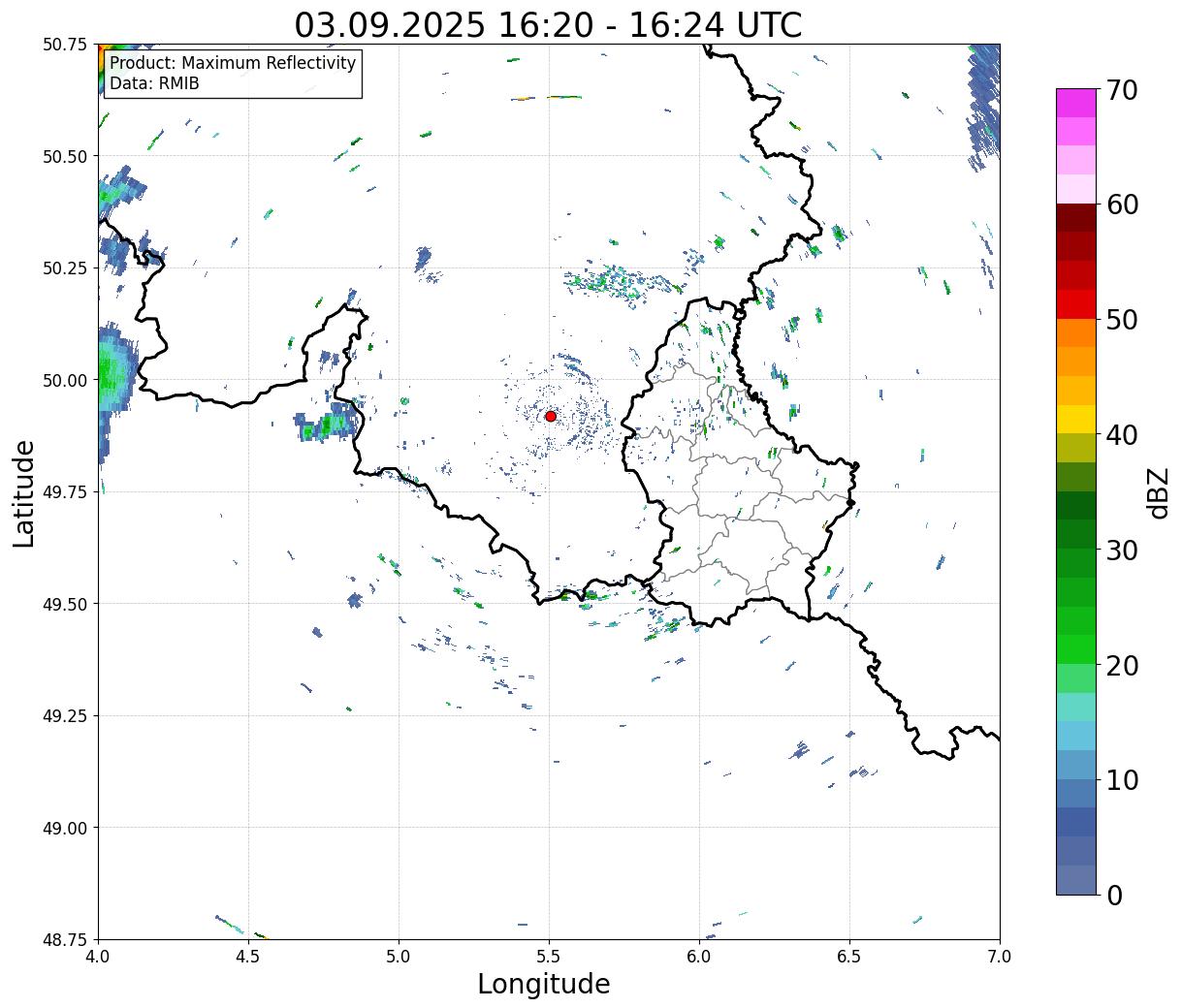Click the longitude tick label 4.5
The height and width of the screenshot is (1008, 1182).
click(x=248, y=957)
